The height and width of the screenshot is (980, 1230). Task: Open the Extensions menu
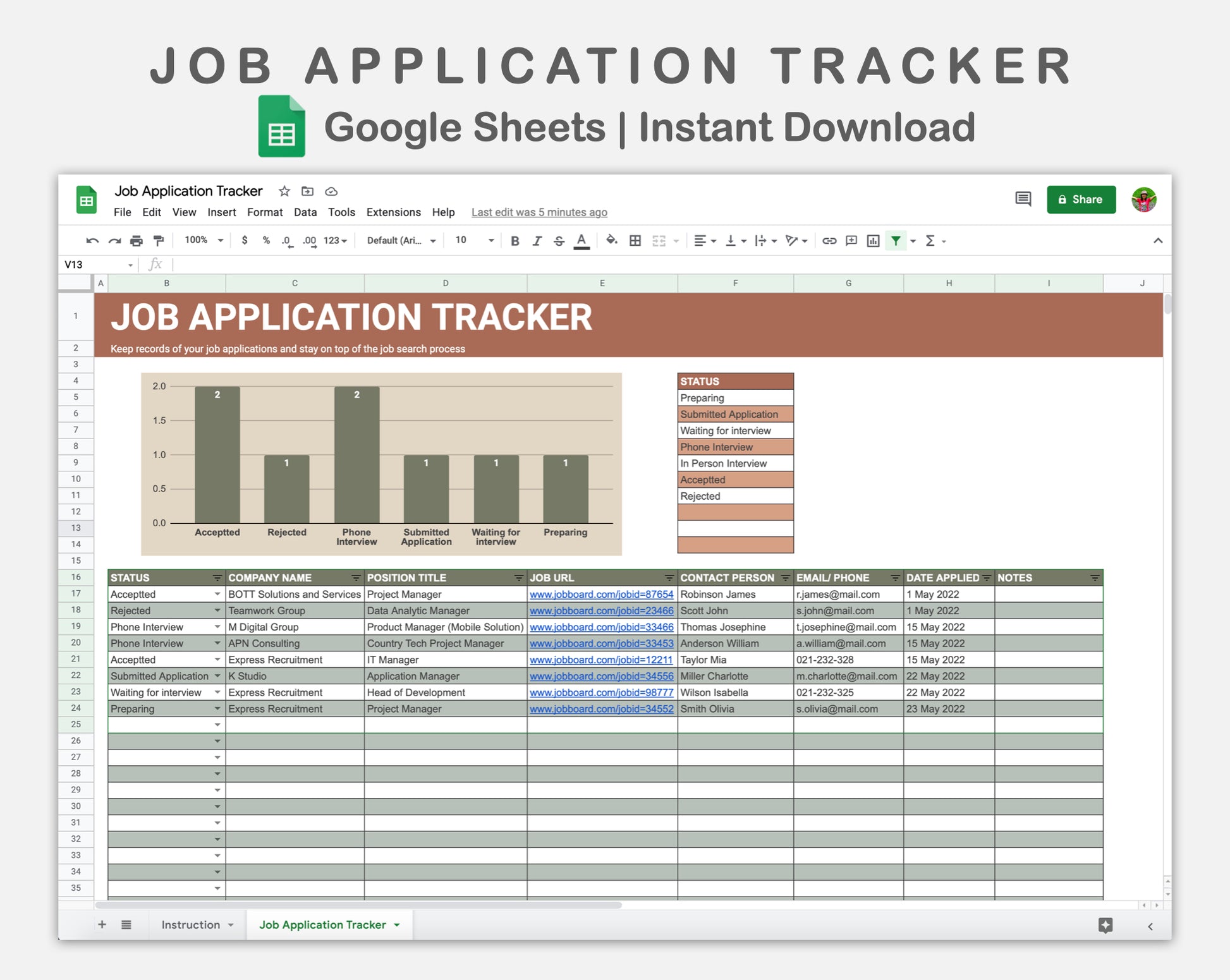pos(393,212)
